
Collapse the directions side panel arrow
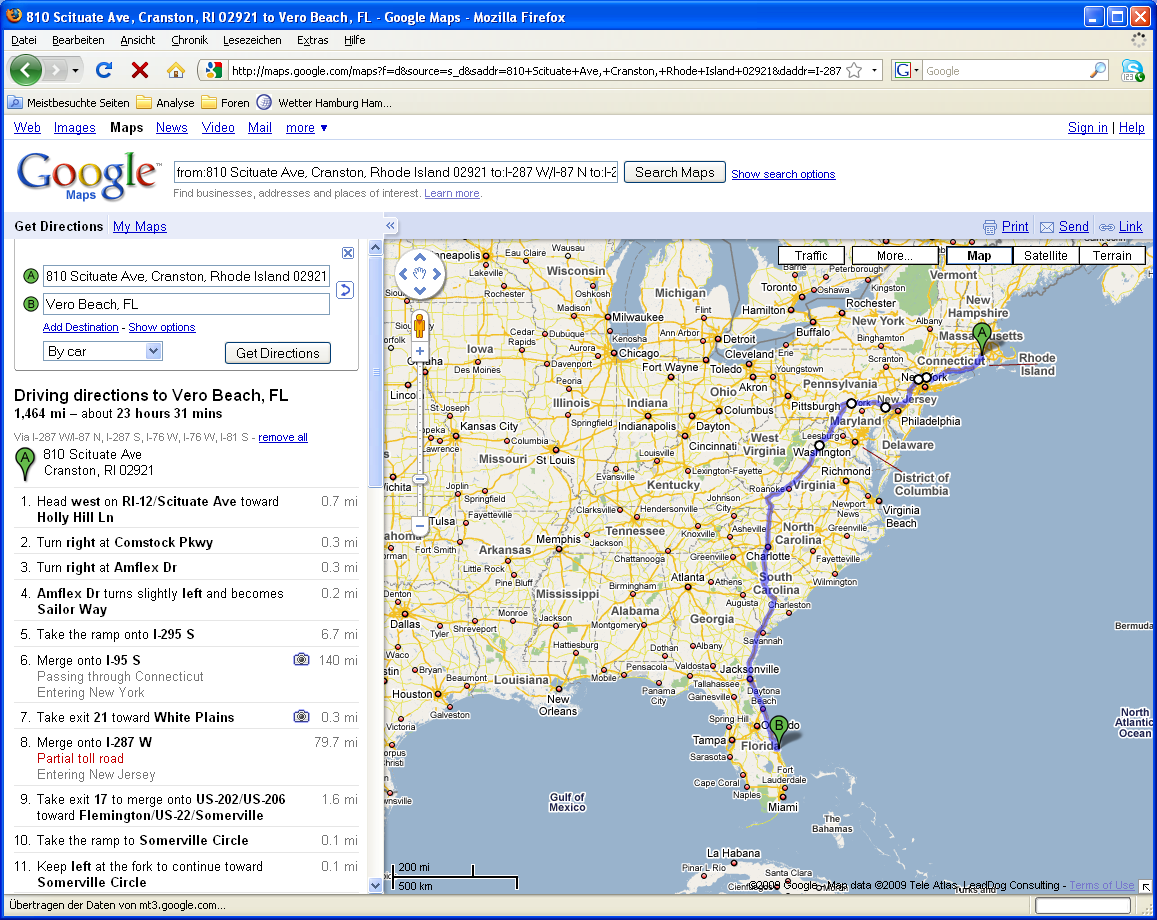coord(391,226)
